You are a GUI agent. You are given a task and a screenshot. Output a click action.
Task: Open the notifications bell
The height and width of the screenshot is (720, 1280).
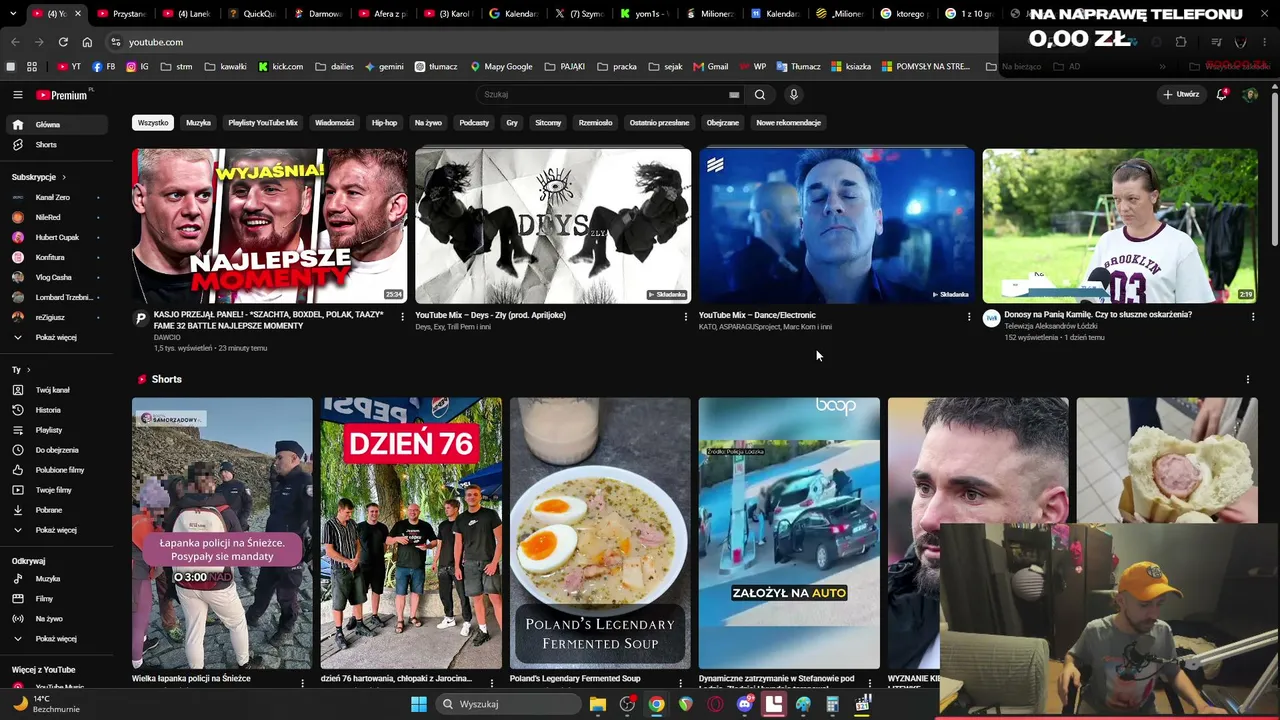[1221, 95]
